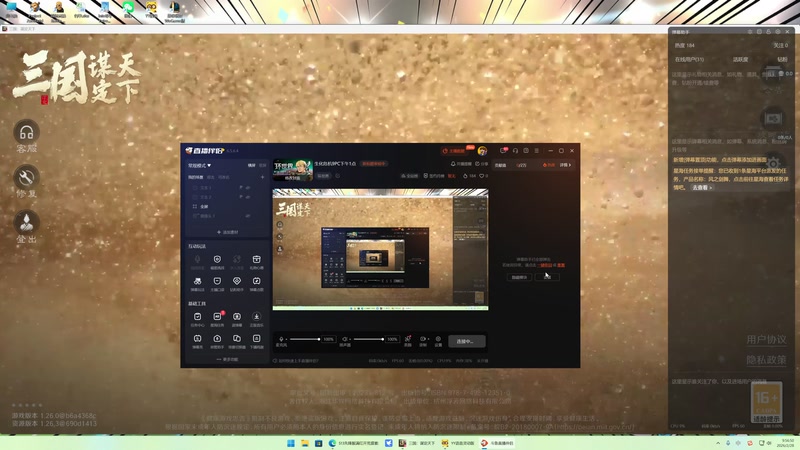Toggle visibility eye on the fourth source row
The width and height of the screenshot is (800, 450).
tap(248, 216)
